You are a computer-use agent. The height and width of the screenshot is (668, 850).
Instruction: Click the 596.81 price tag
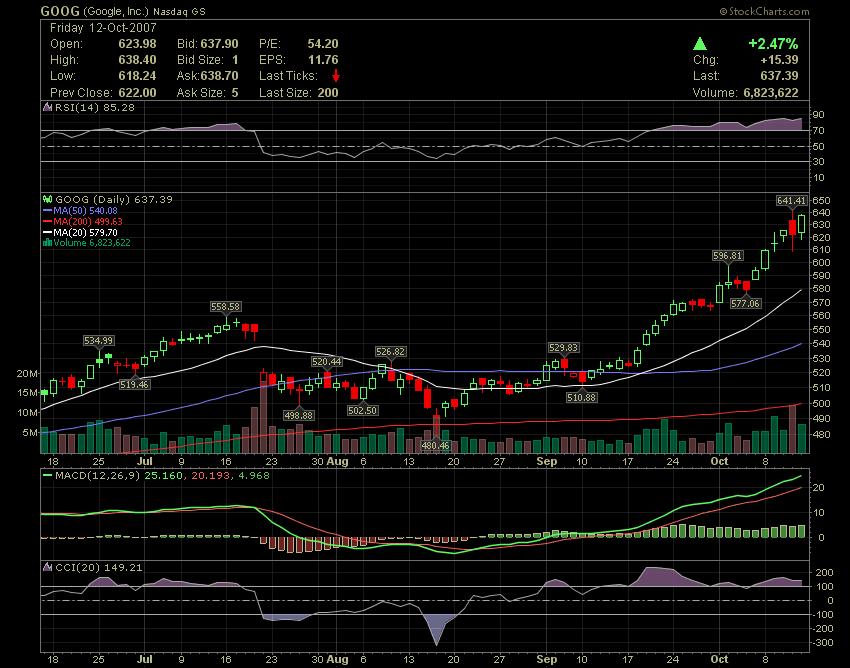tap(727, 255)
